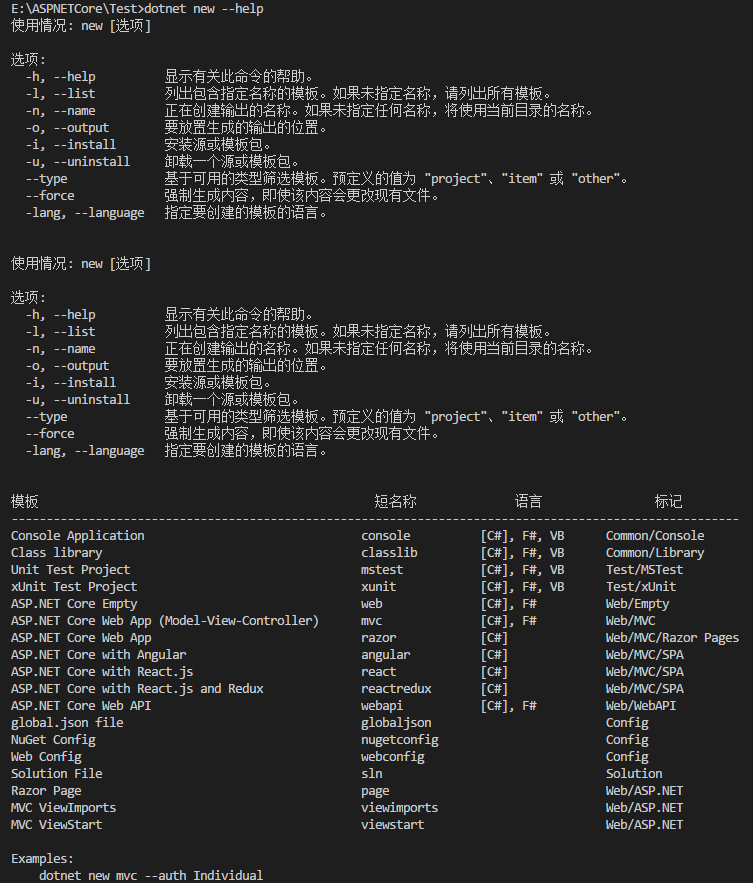This screenshot has width=753, height=883.
Task: Select the 'viewstart' short name
Action: 393,824
